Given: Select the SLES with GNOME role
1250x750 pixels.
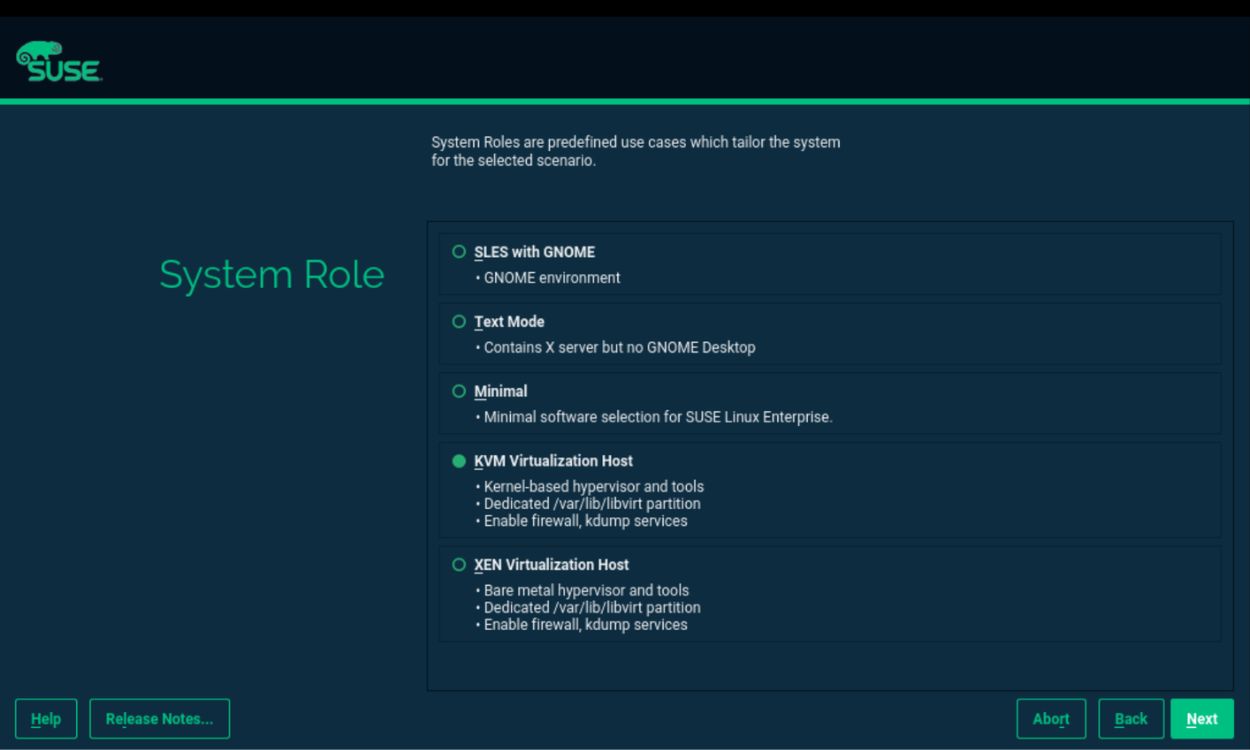Looking at the screenshot, I should pyautogui.click(x=459, y=252).
